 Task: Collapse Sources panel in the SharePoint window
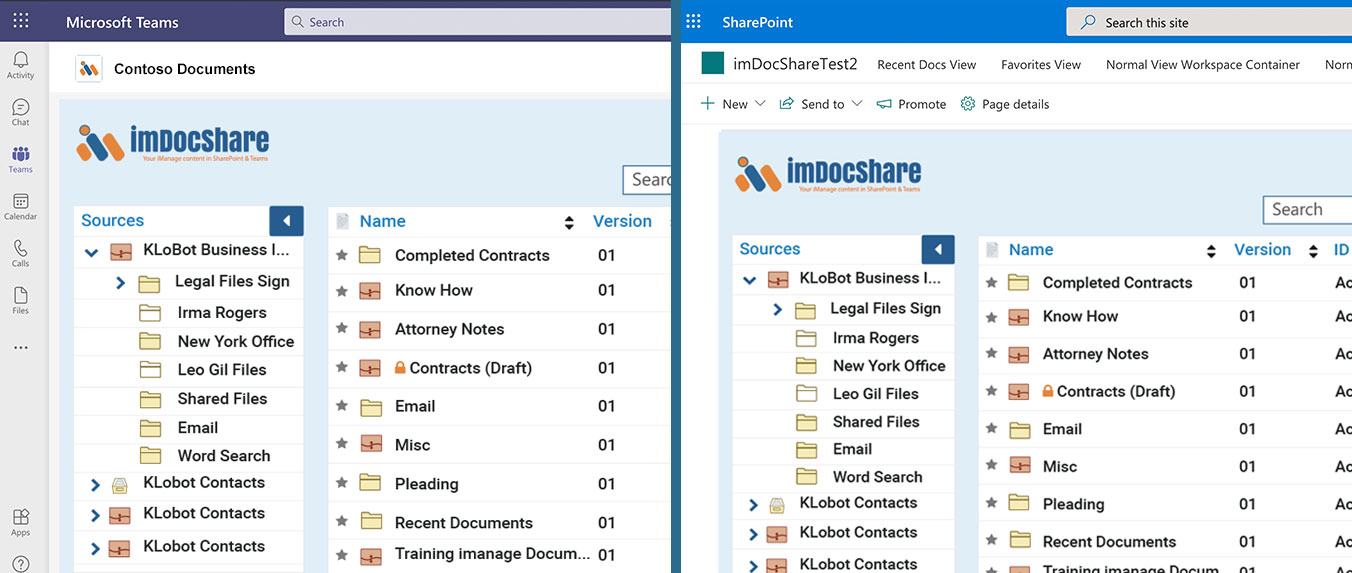[938, 249]
